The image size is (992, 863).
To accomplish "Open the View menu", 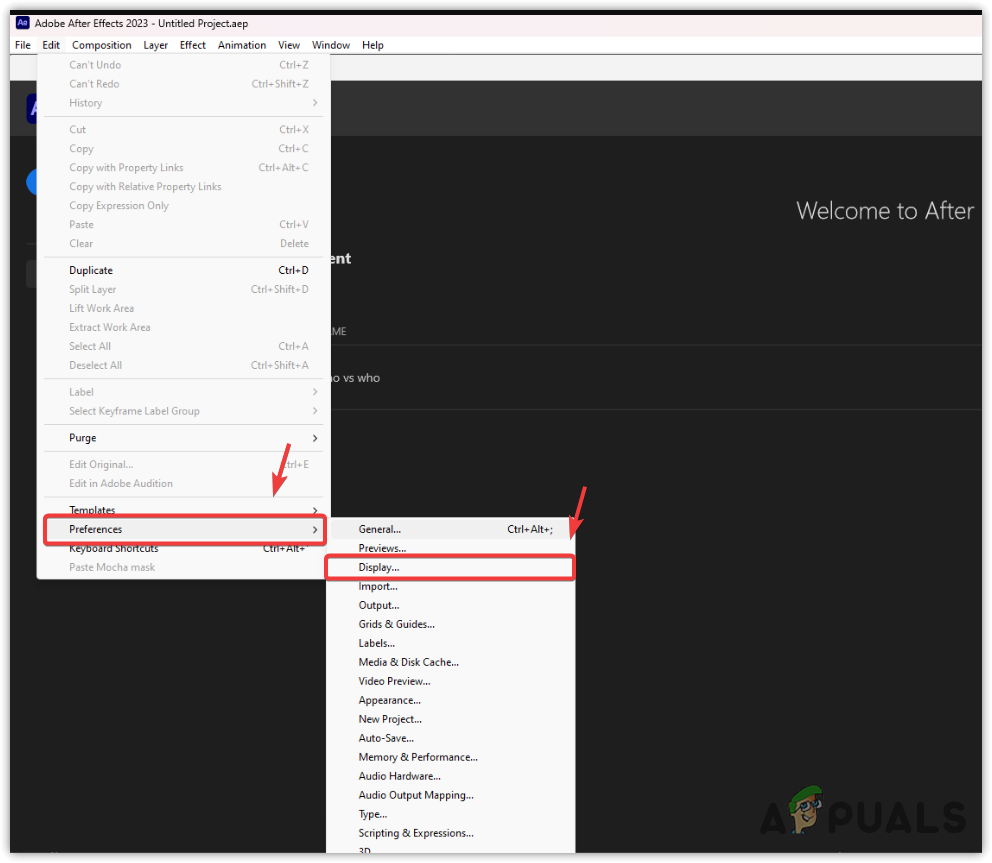I will 289,45.
